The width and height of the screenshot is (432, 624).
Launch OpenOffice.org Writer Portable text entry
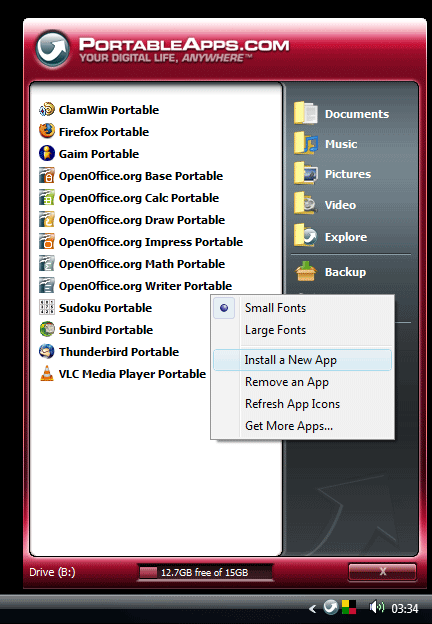[145, 286]
